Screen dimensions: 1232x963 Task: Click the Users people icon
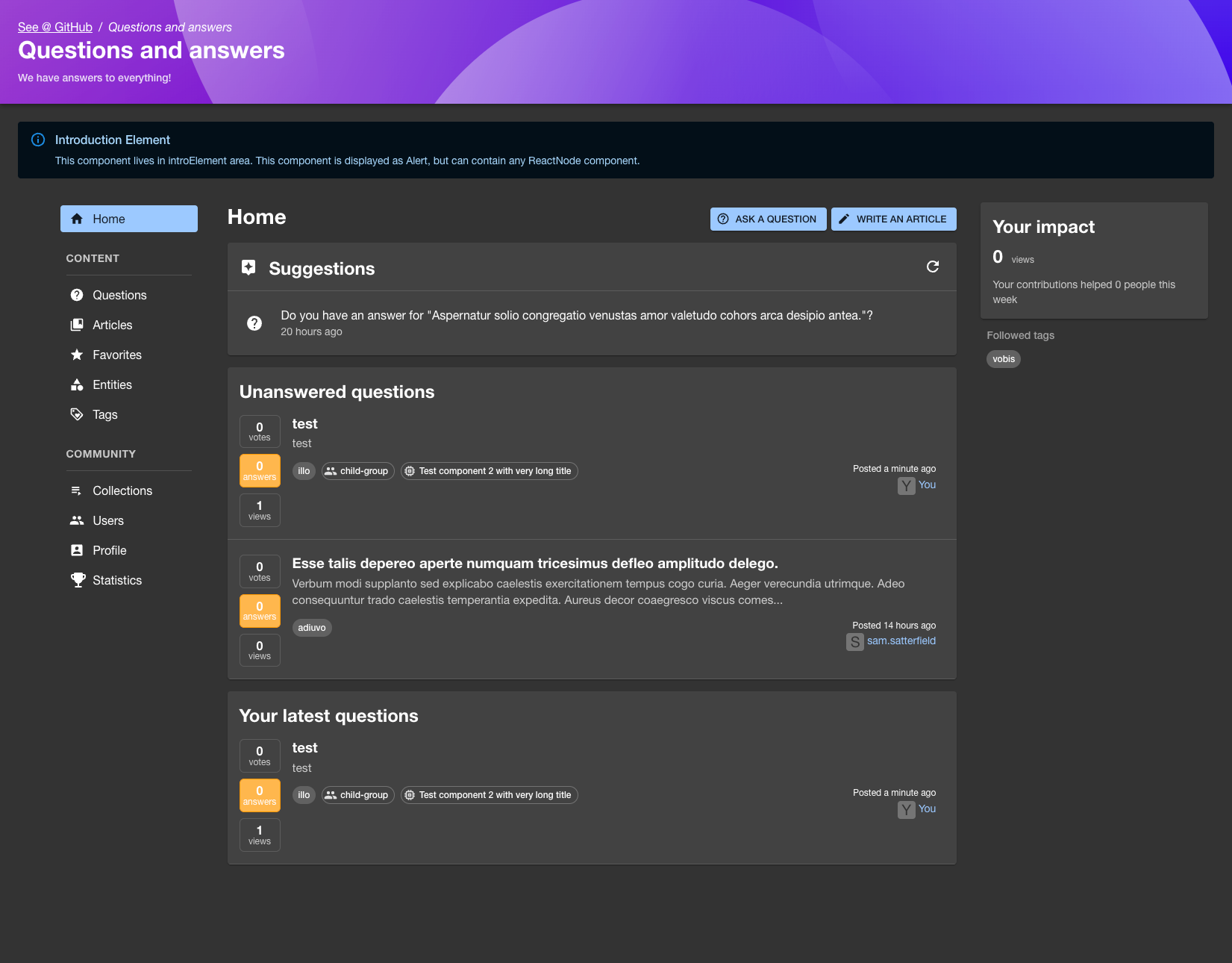point(77,520)
